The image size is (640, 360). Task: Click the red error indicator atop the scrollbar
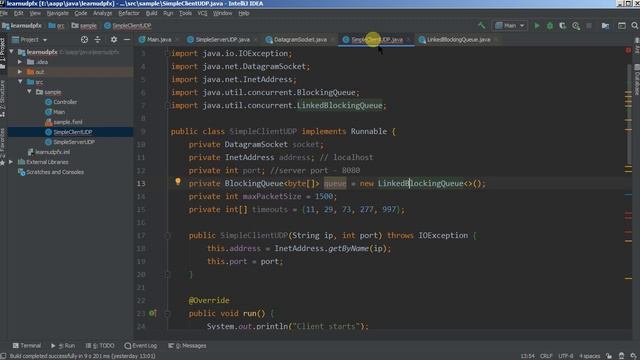(628, 50)
